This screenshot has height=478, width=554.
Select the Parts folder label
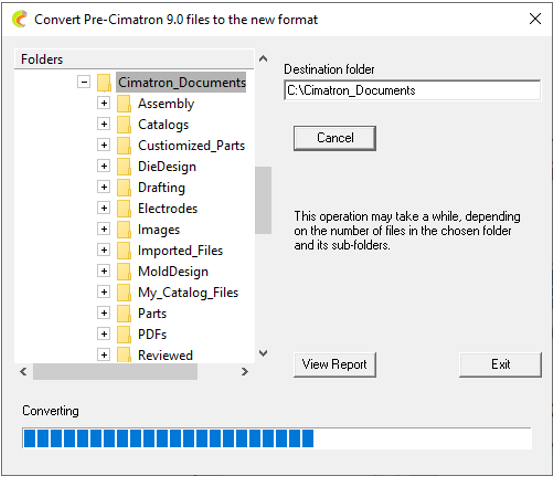click(x=152, y=313)
